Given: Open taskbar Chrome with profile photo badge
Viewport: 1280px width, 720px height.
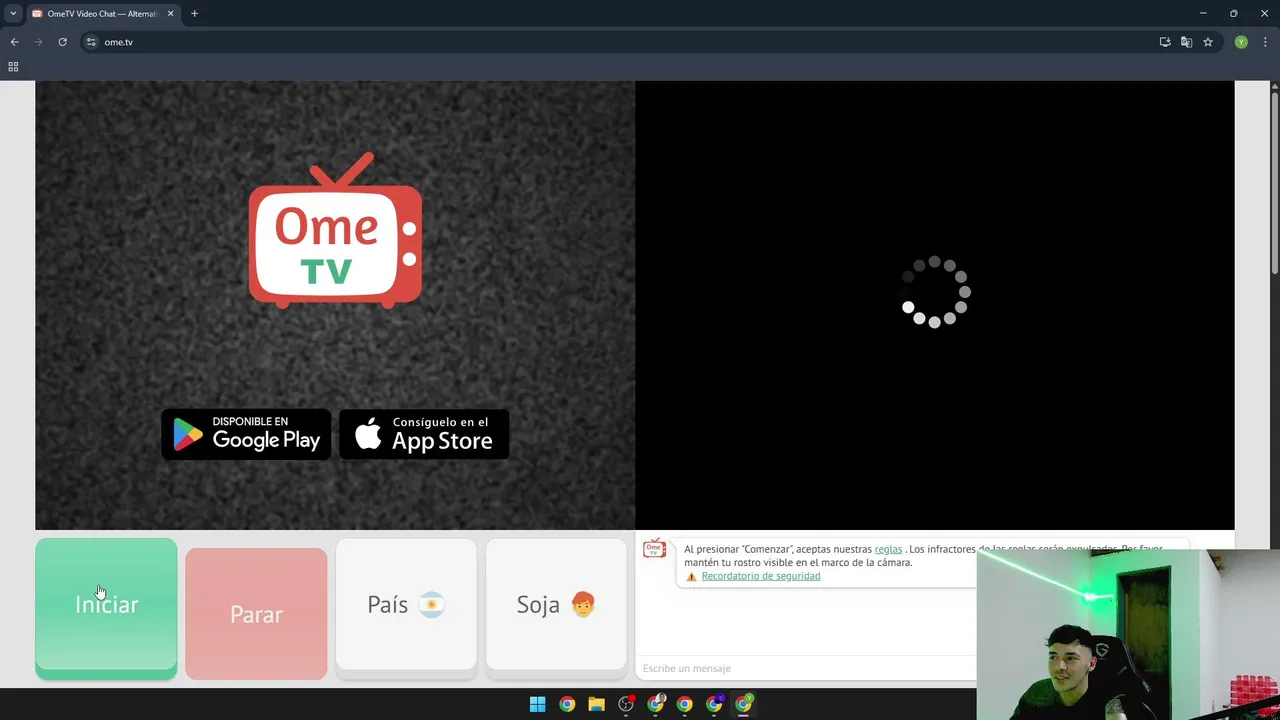Looking at the screenshot, I should [656, 704].
